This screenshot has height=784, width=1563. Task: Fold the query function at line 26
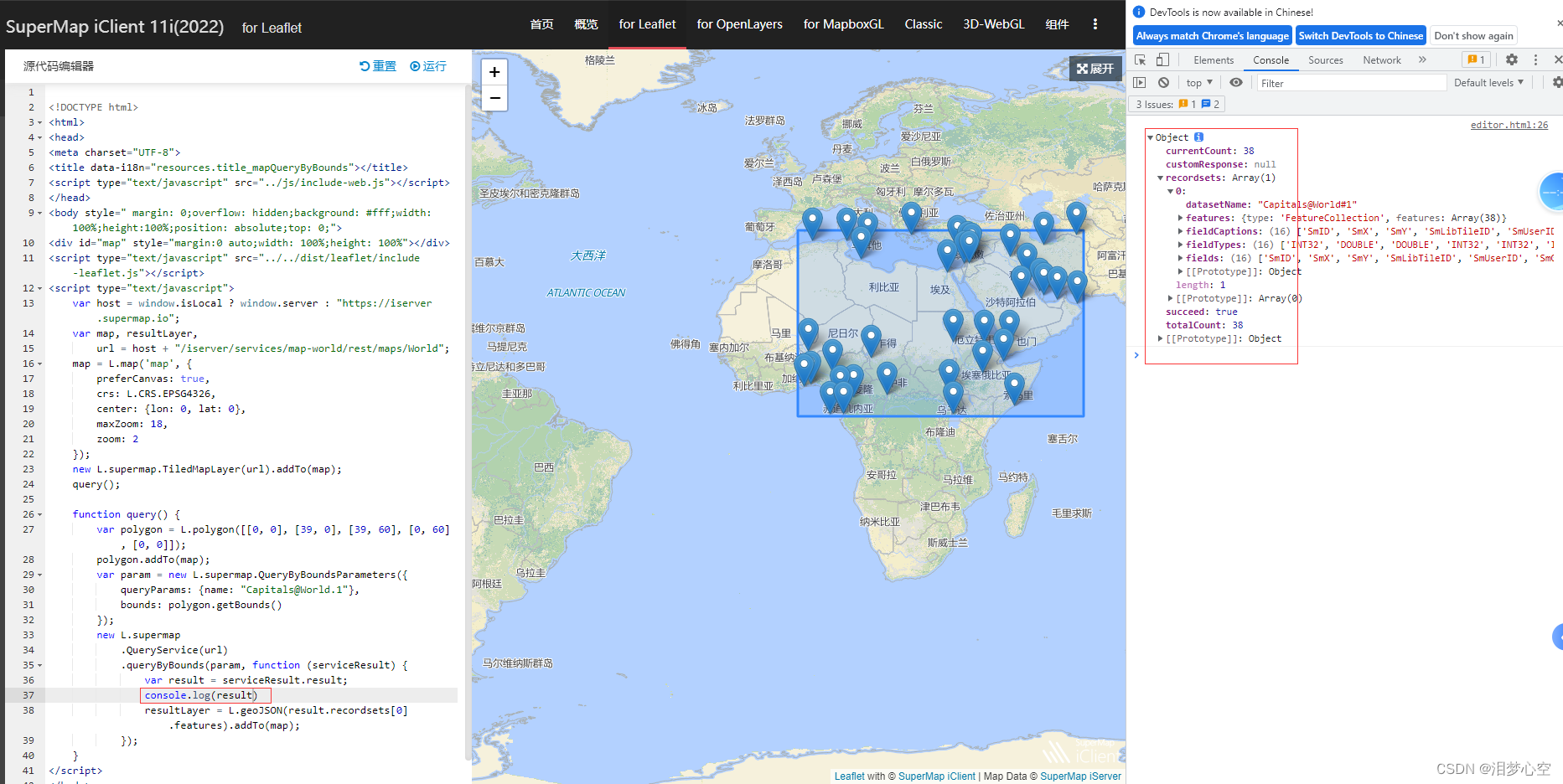click(x=39, y=514)
